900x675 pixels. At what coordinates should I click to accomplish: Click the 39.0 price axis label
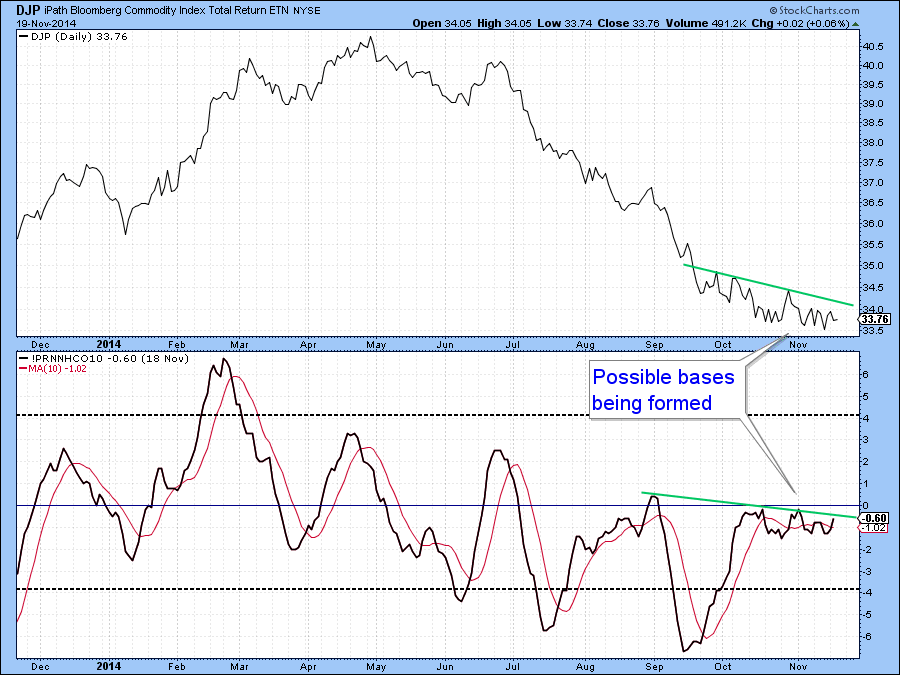pyautogui.click(x=872, y=104)
